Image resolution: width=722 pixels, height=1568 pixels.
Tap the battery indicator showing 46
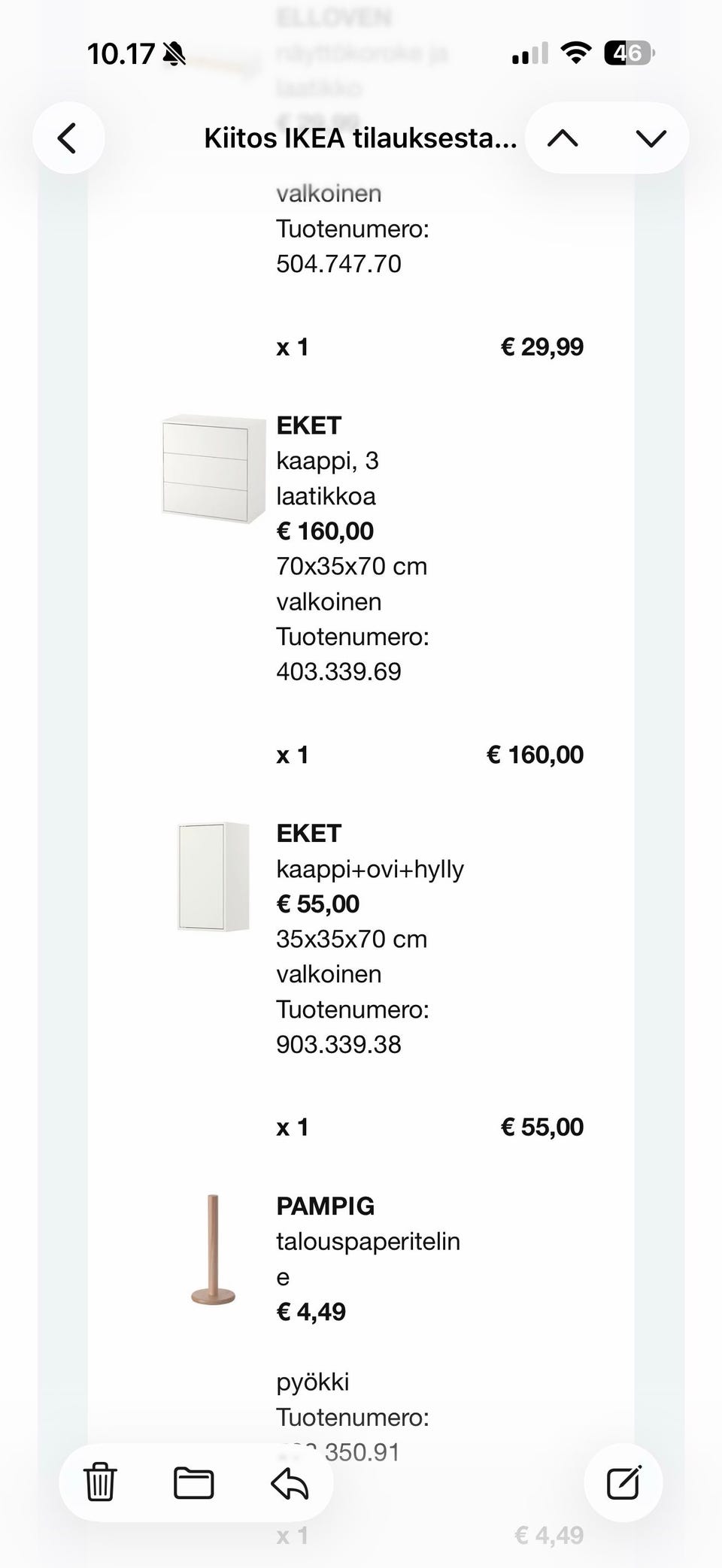pos(629,53)
